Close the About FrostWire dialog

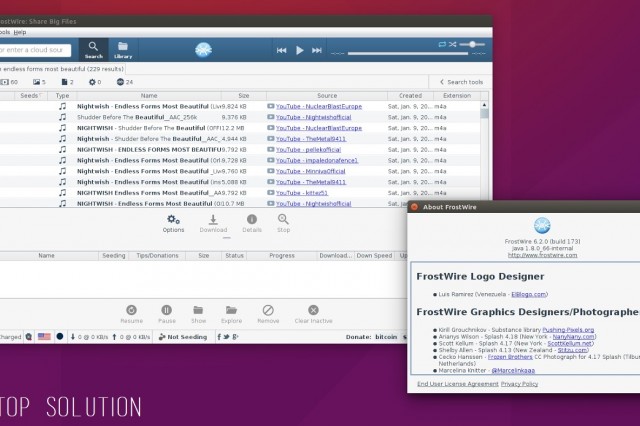[x=414, y=207]
